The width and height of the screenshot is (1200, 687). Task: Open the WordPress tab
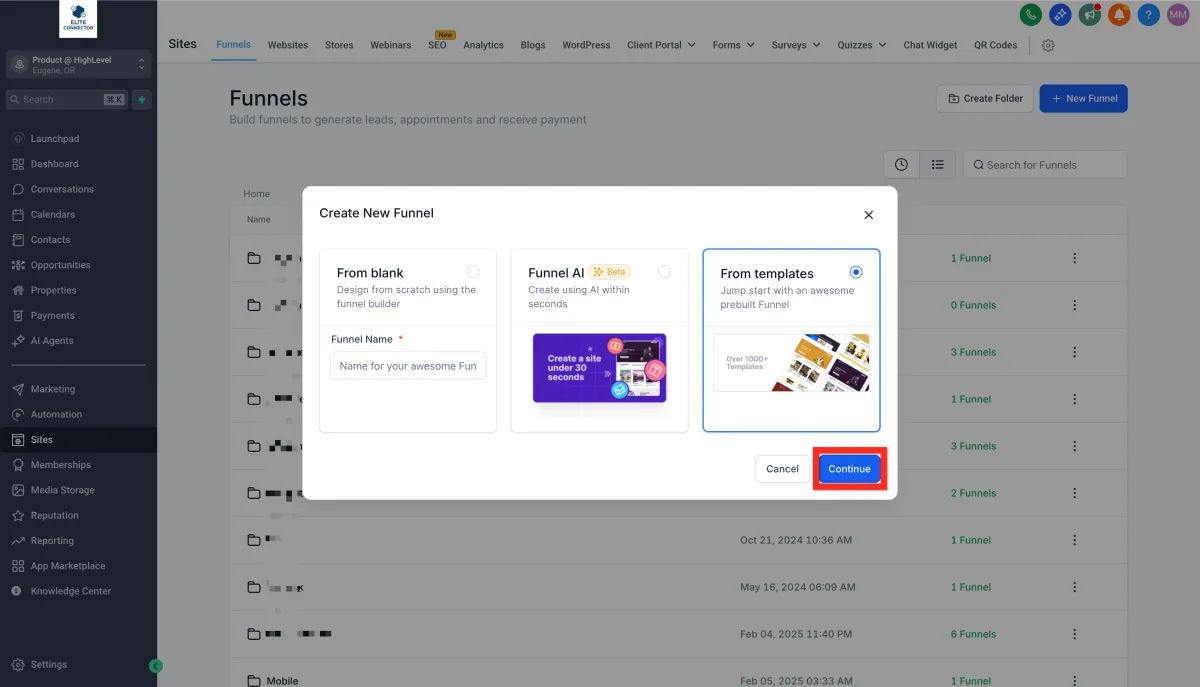(x=586, y=45)
